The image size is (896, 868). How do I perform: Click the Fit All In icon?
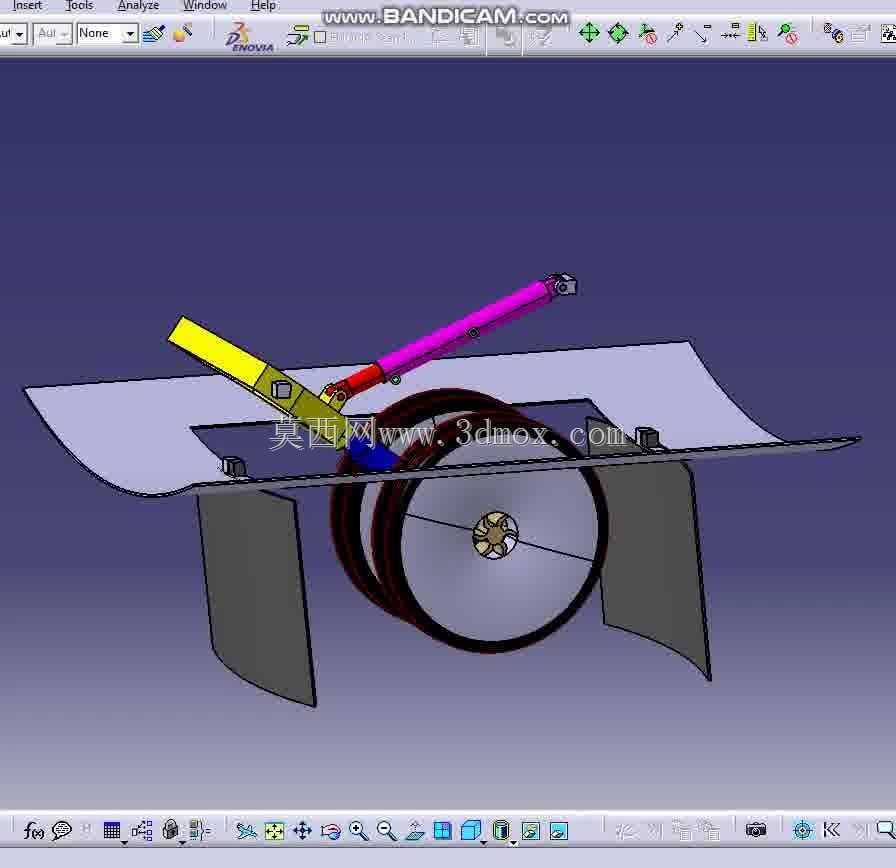pyautogui.click(x=275, y=830)
